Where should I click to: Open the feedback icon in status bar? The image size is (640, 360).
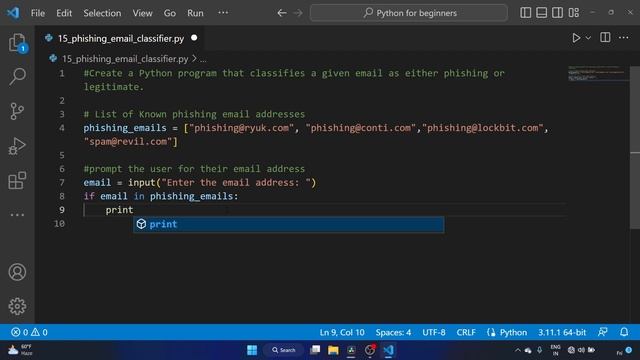coord(603,332)
